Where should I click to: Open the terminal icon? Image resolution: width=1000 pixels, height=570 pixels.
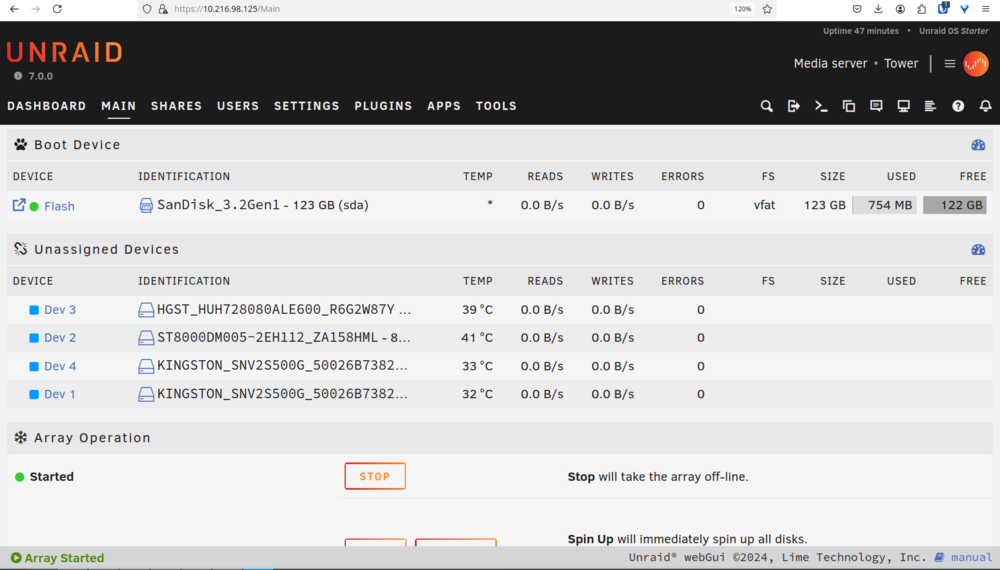tap(821, 106)
